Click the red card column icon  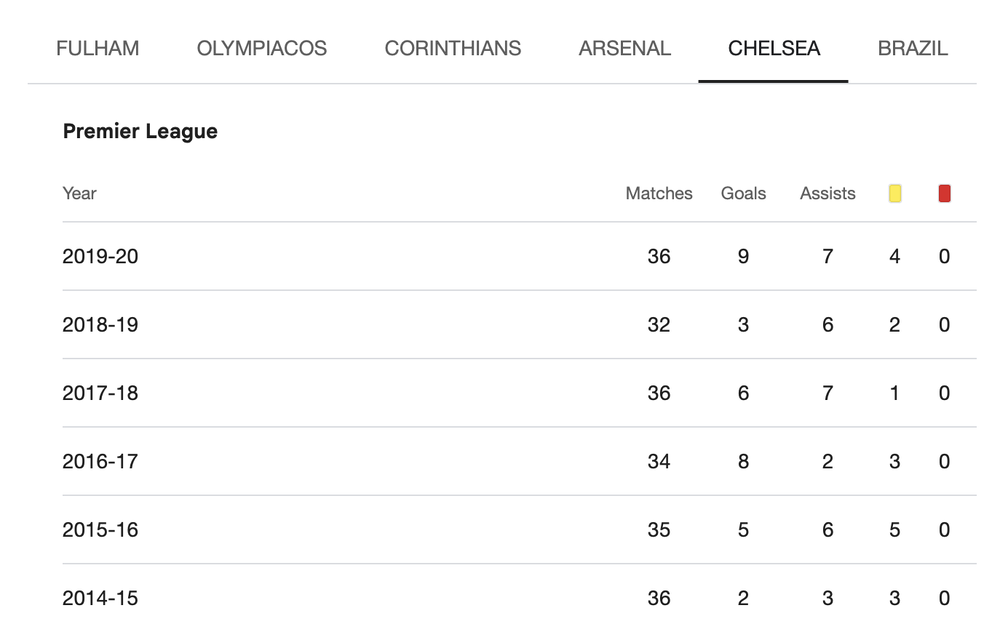(x=945, y=193)
